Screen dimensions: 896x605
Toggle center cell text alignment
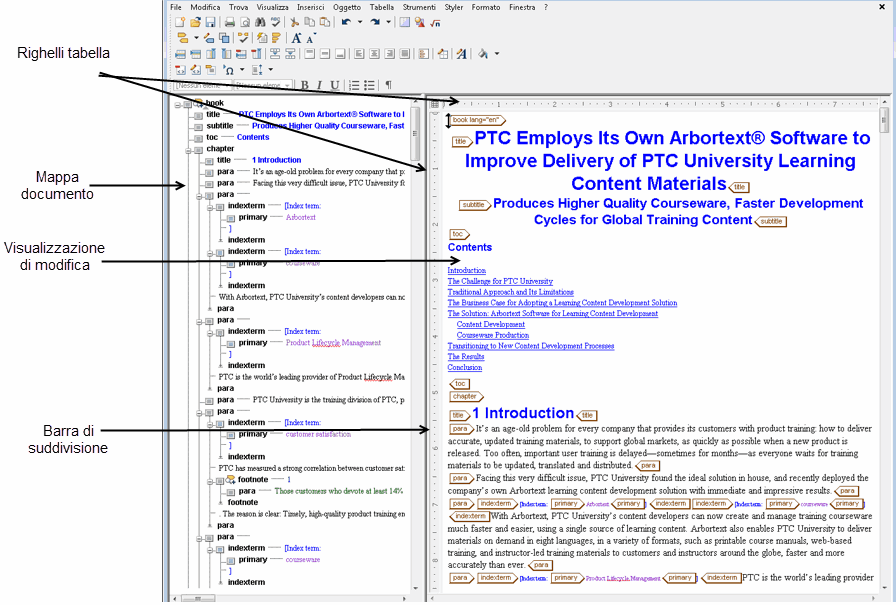[374, 54]
